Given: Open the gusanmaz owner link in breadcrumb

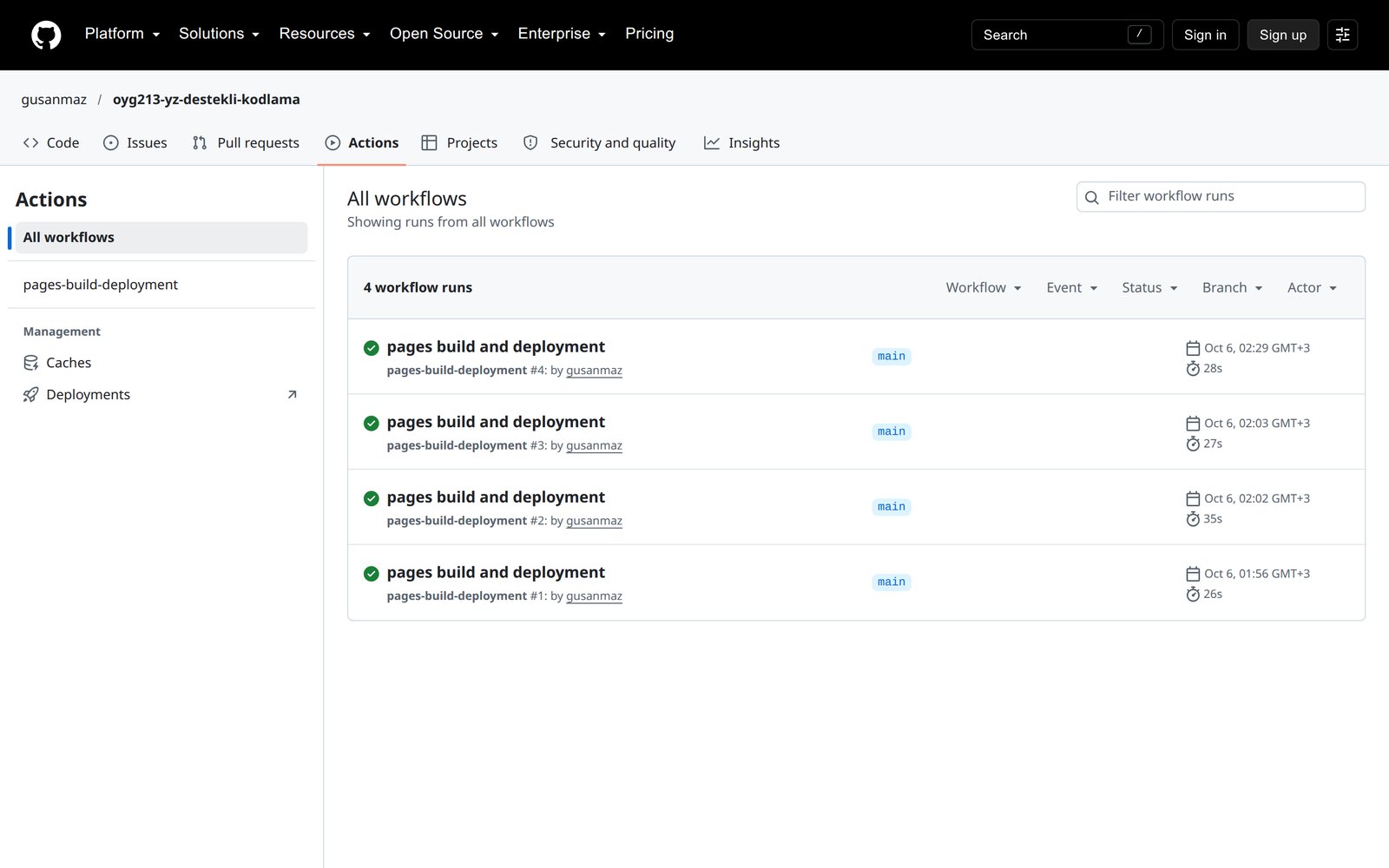Looking at the screenshot, I should click(54, 100).
